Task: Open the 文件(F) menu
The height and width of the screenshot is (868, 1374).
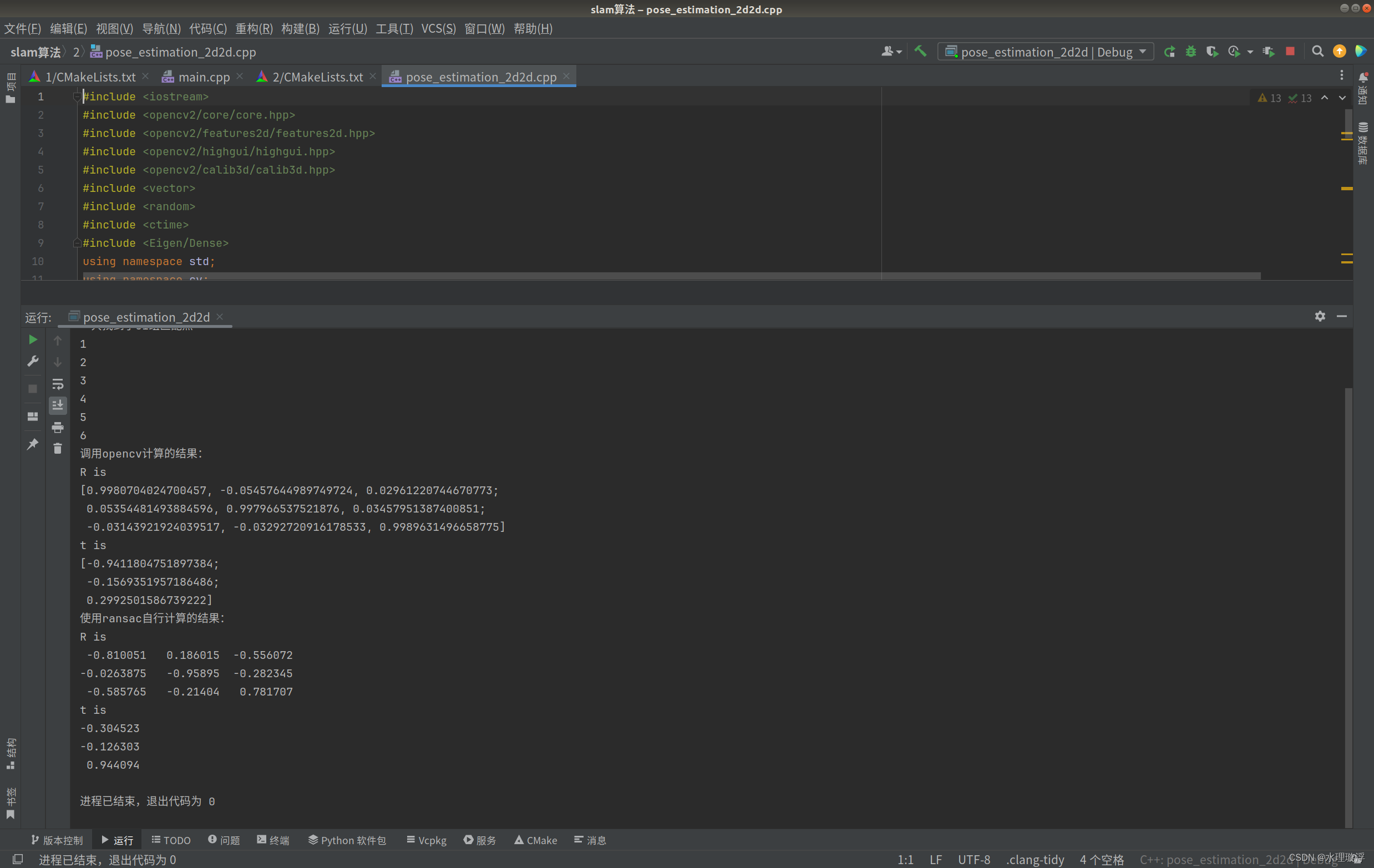Action: [23, 28]
